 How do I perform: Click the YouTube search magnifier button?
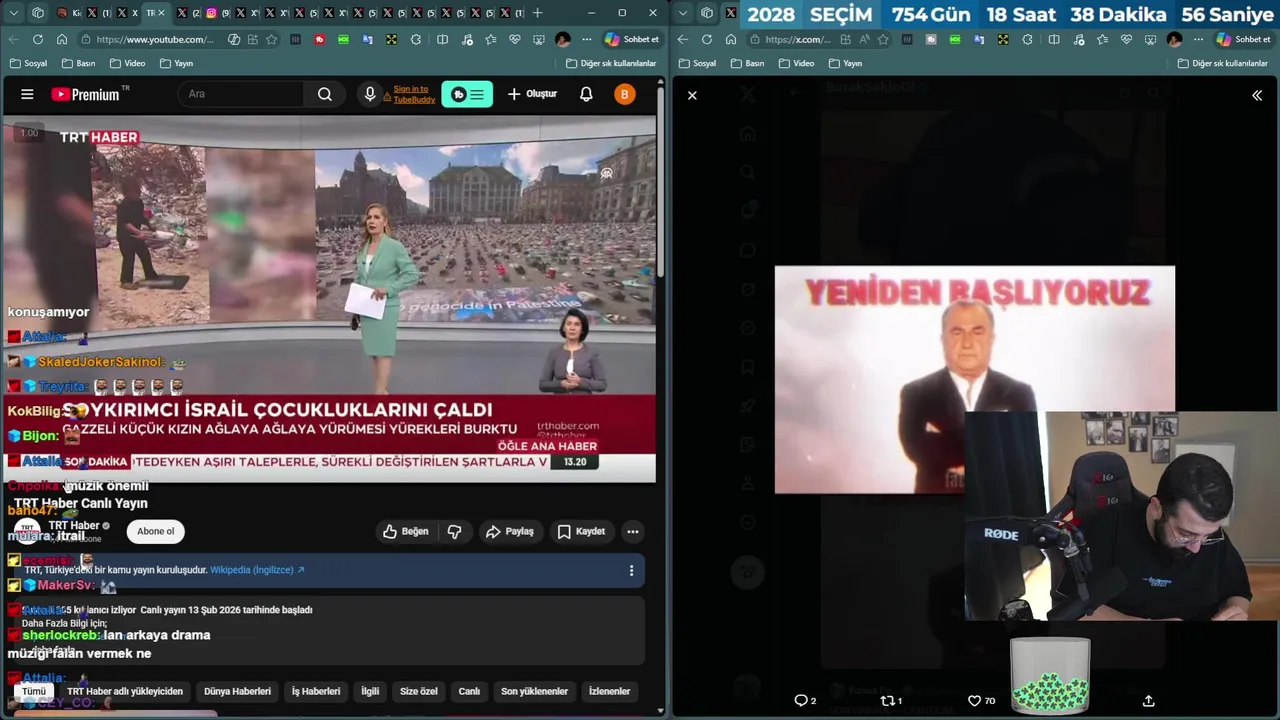pos(325,94)
